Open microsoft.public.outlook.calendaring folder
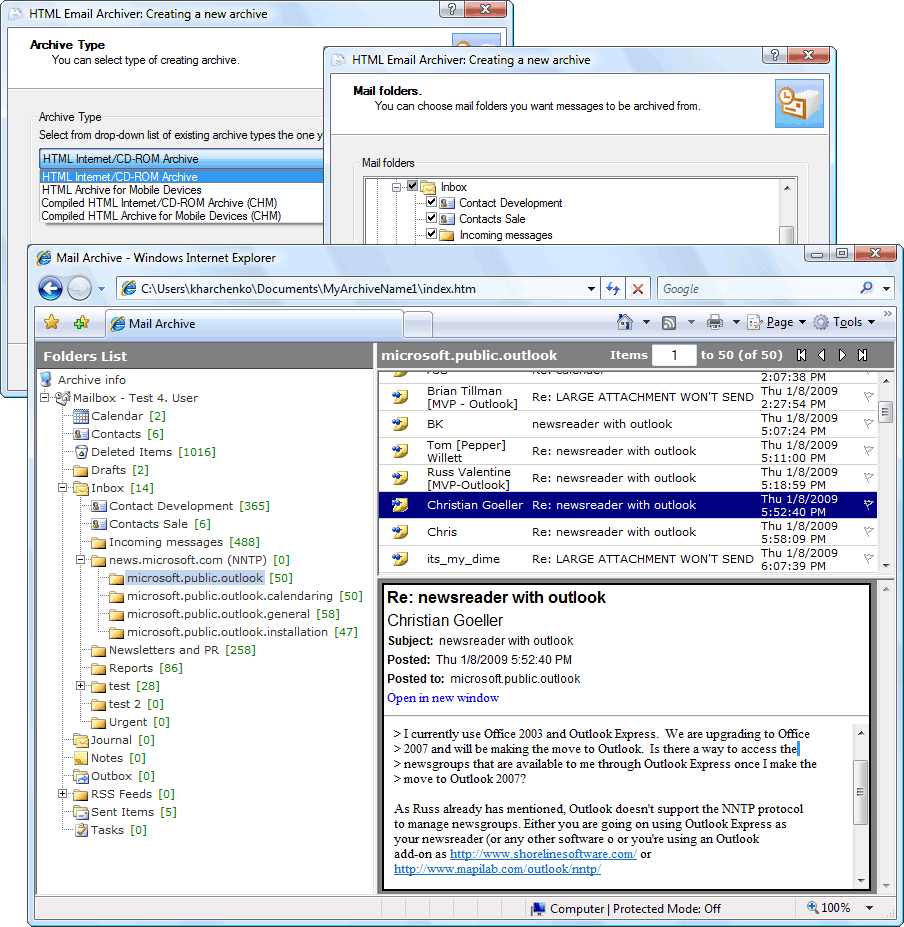The width and height of the screenshot is (904, 927). click(x=230, y=596)
